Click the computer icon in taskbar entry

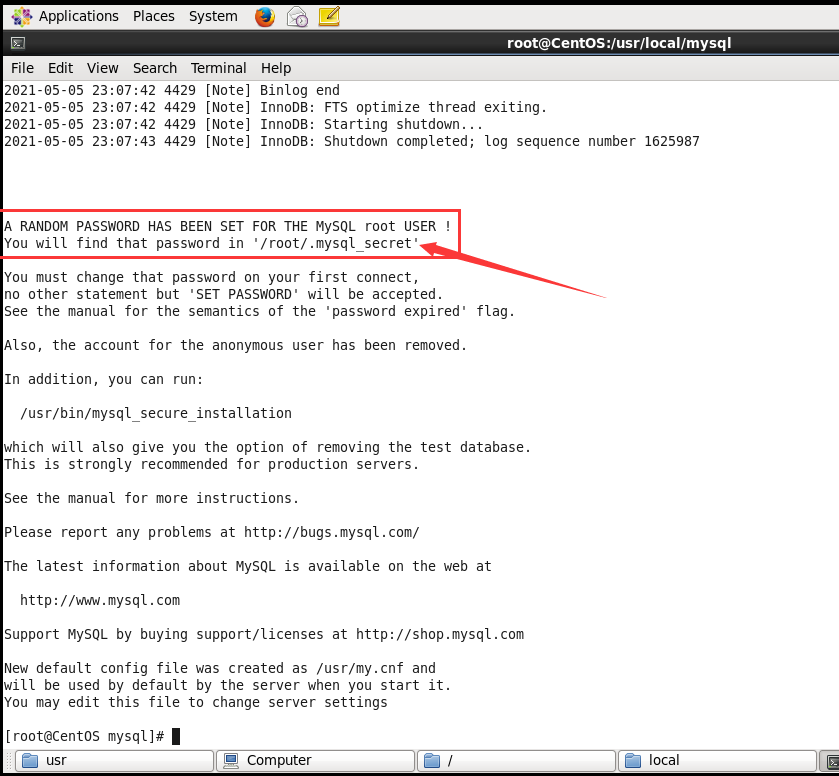coord(231,760)
